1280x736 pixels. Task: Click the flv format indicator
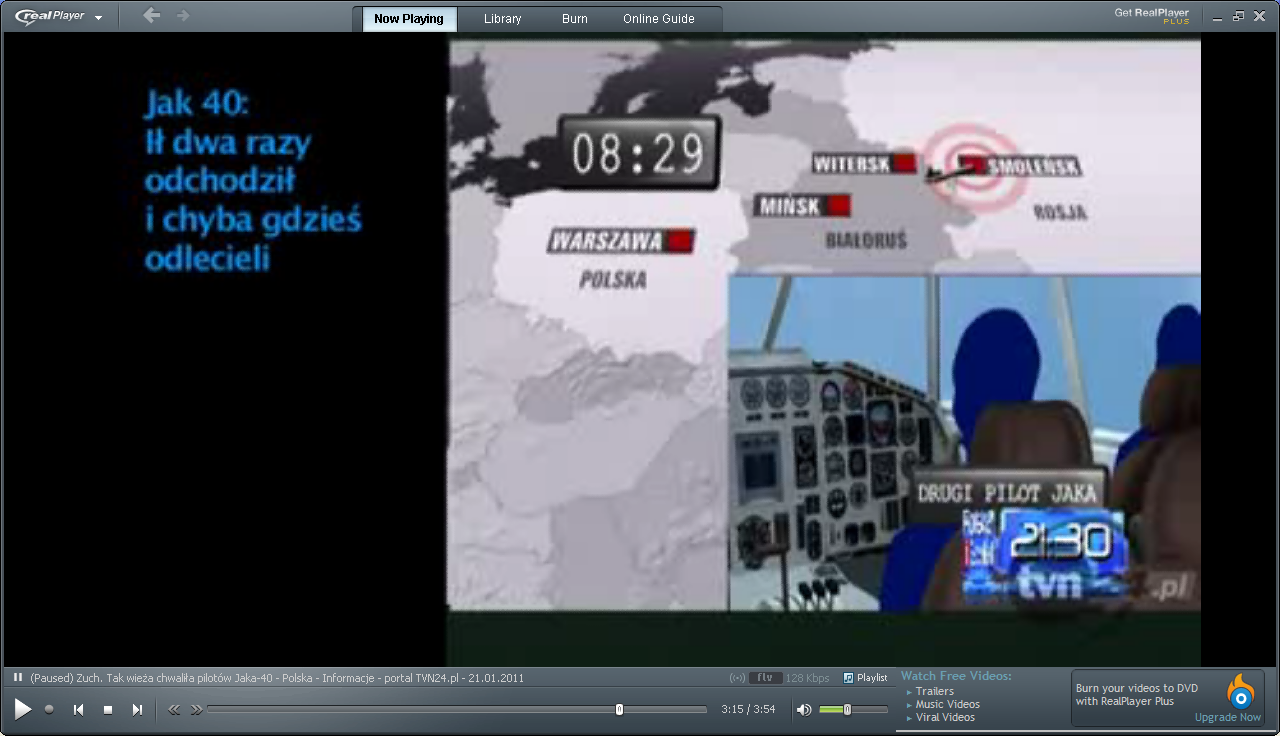(765, 678)
